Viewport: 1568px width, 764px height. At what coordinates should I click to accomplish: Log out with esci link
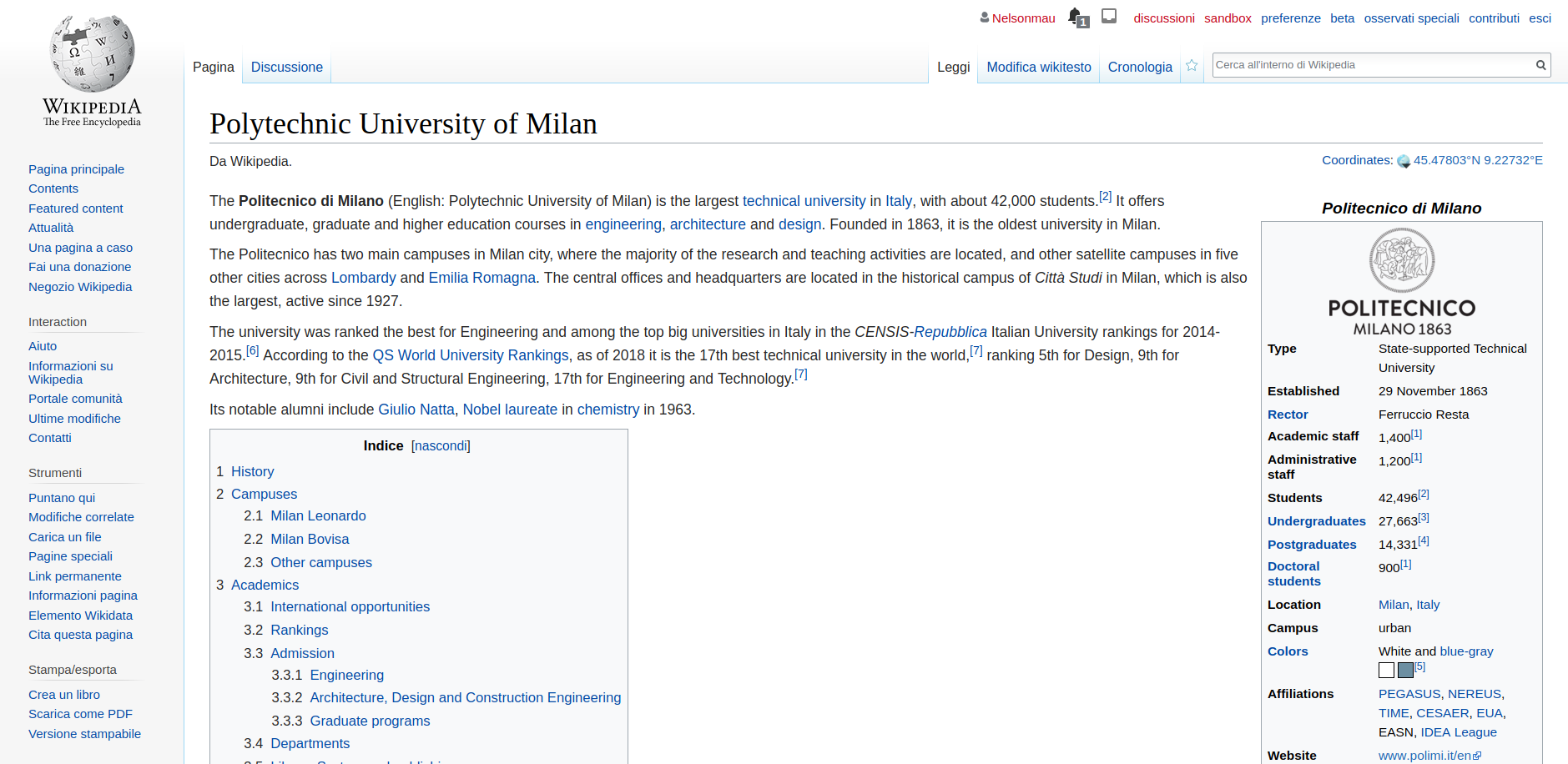click(x=1540, y=18)
